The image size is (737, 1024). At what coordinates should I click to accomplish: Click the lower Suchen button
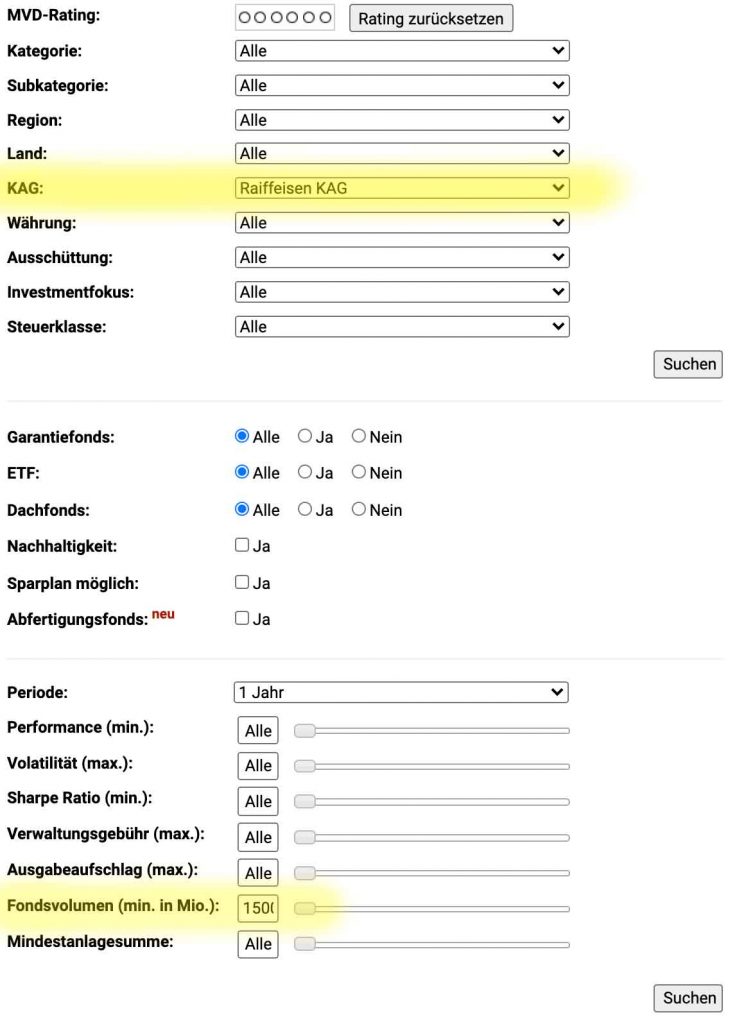click(x=688, y=998)
